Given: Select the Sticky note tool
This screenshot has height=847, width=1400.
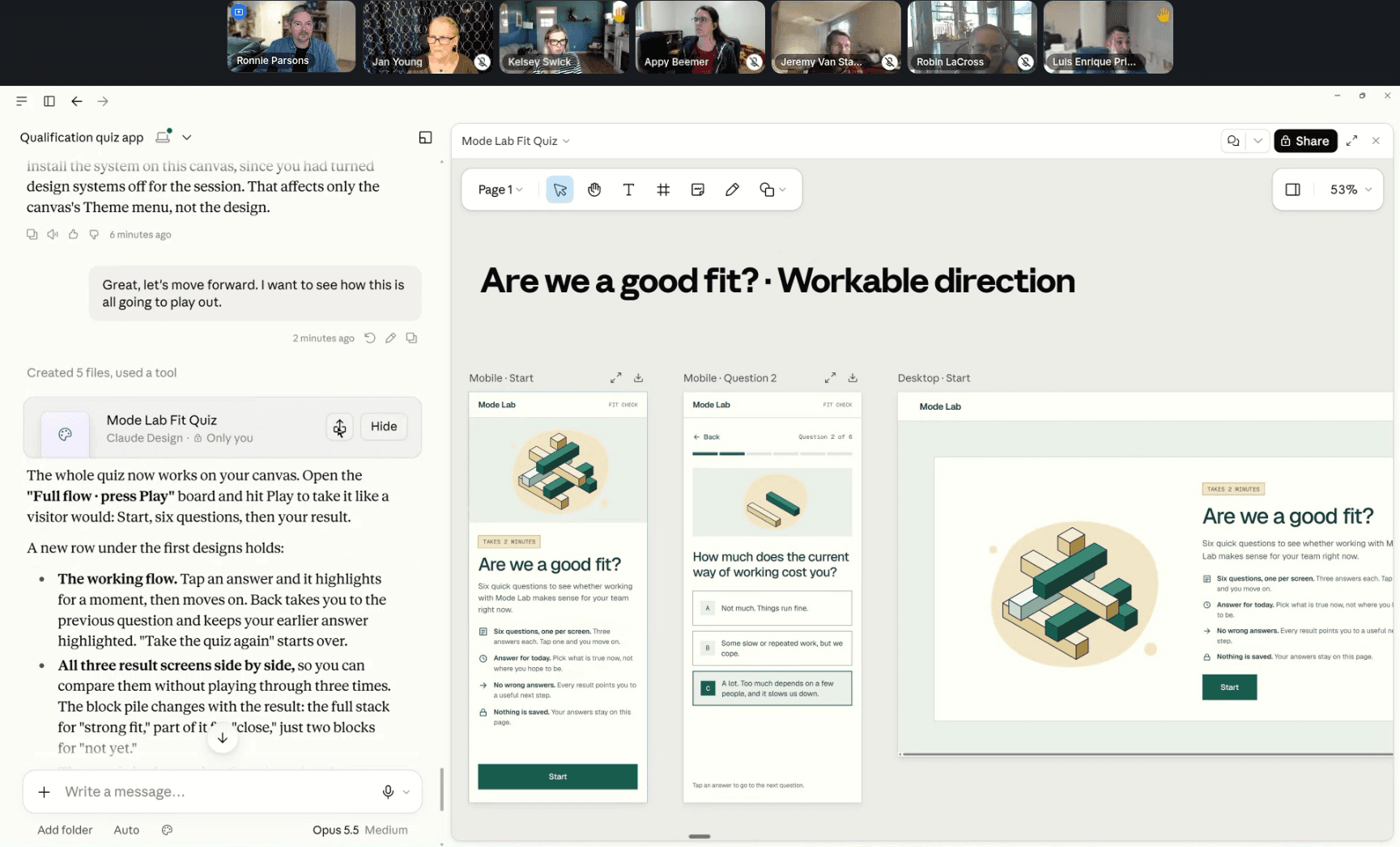Looking at the screenshot, I should tap(697, 189).
